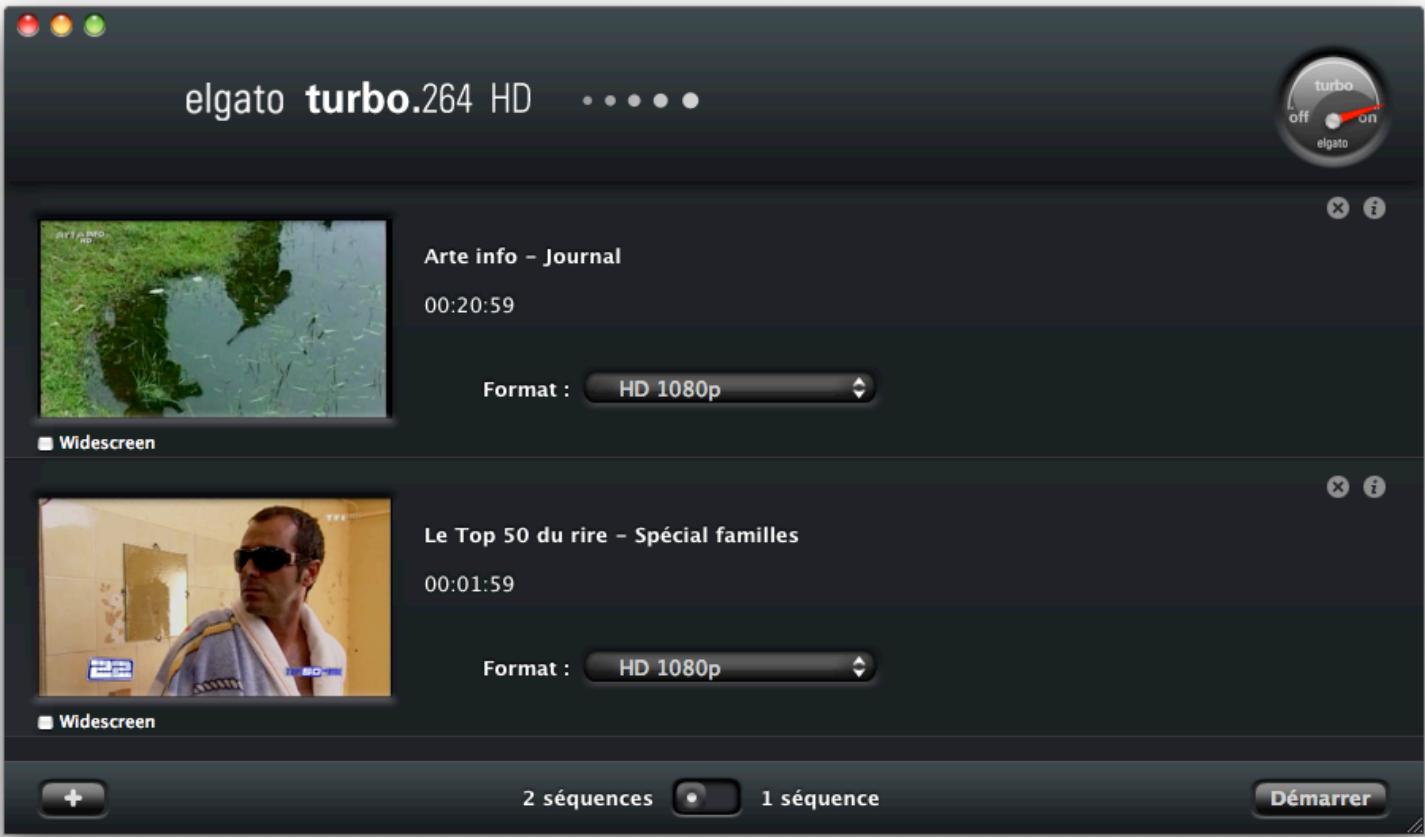Click the turbo on/off gauge
The width and height of the screenshot is (1425, 837).
[x=1333, y=109]
